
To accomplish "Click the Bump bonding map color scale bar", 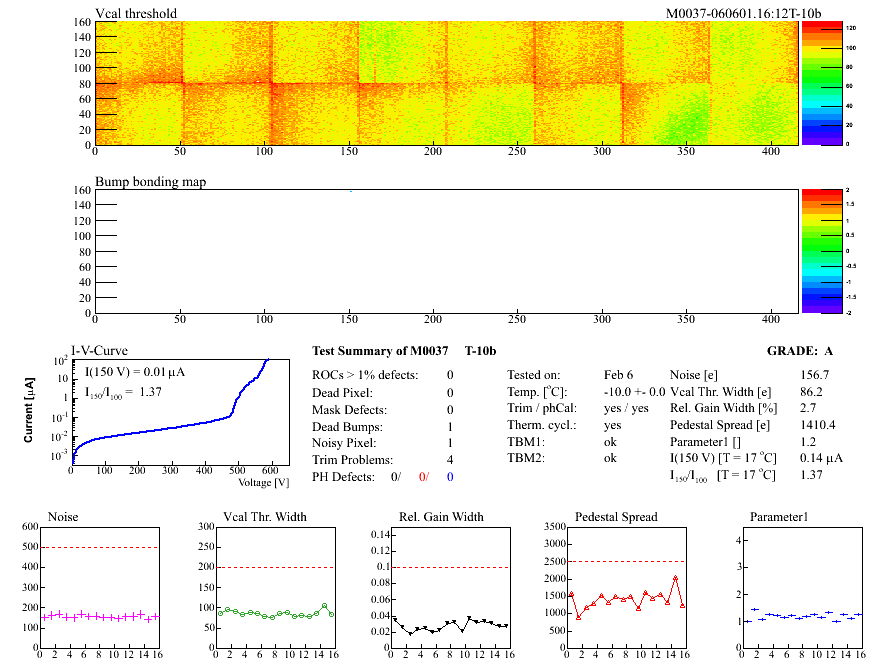I will (x=820, y=250).
